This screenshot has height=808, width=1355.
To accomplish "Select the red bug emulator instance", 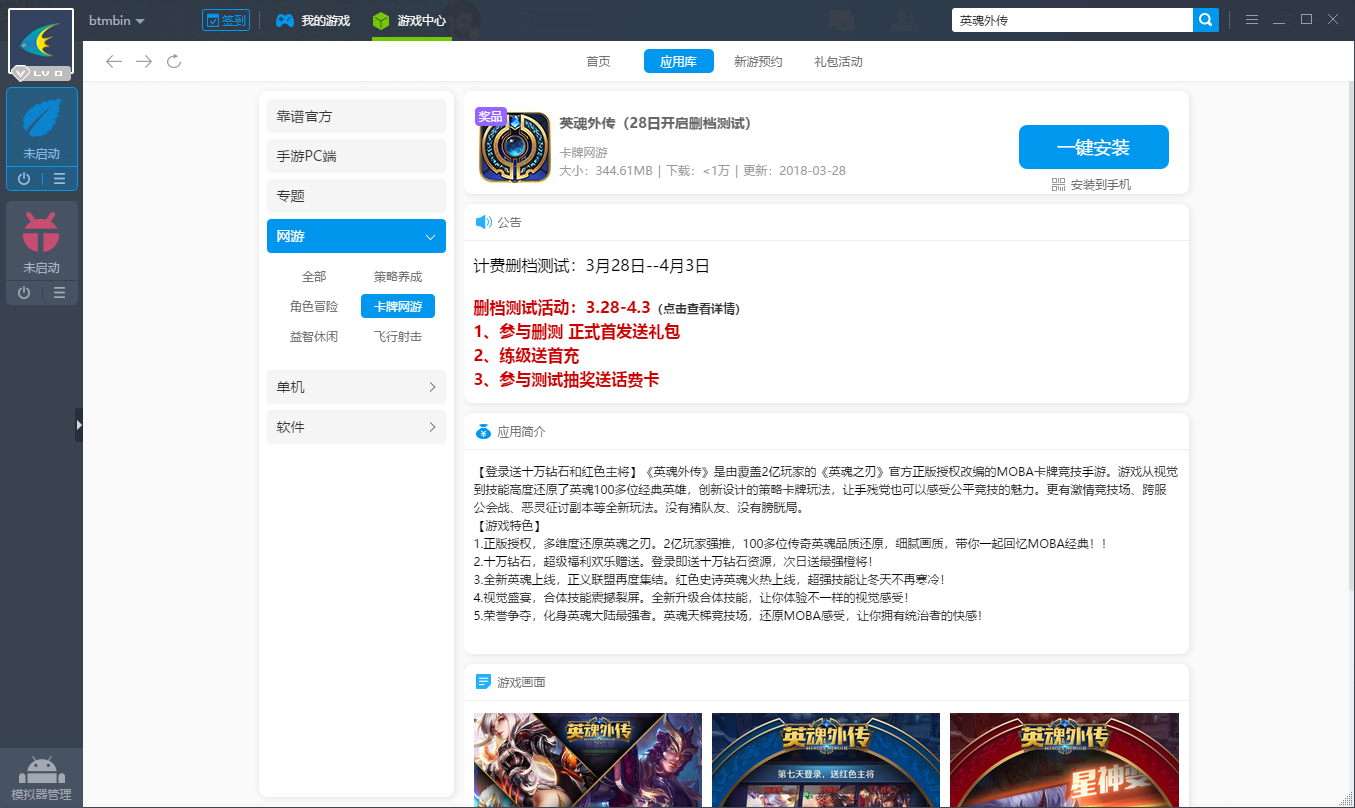I will click(42, 241).
